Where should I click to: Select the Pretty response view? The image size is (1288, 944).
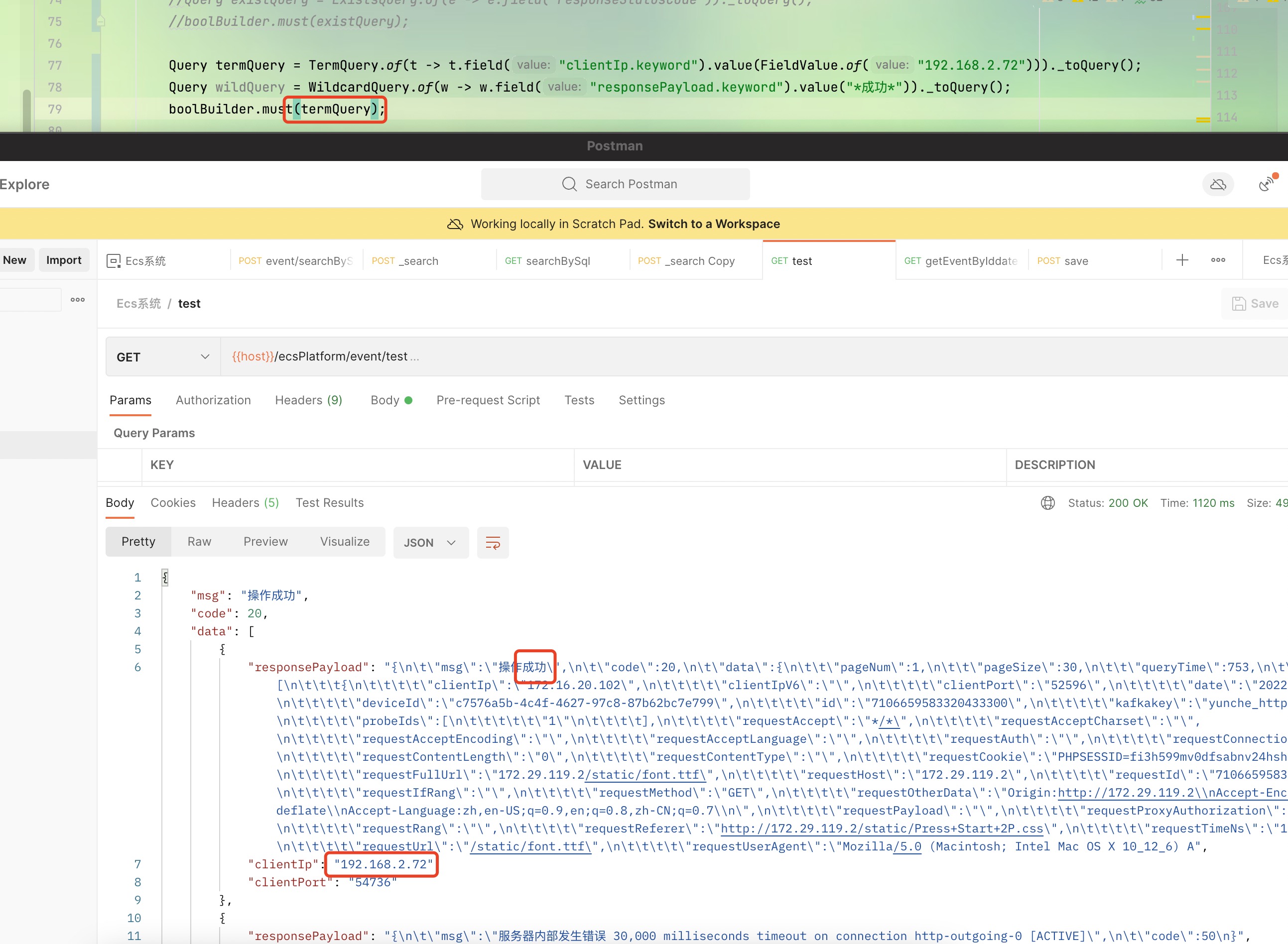[x=138, y=542]
